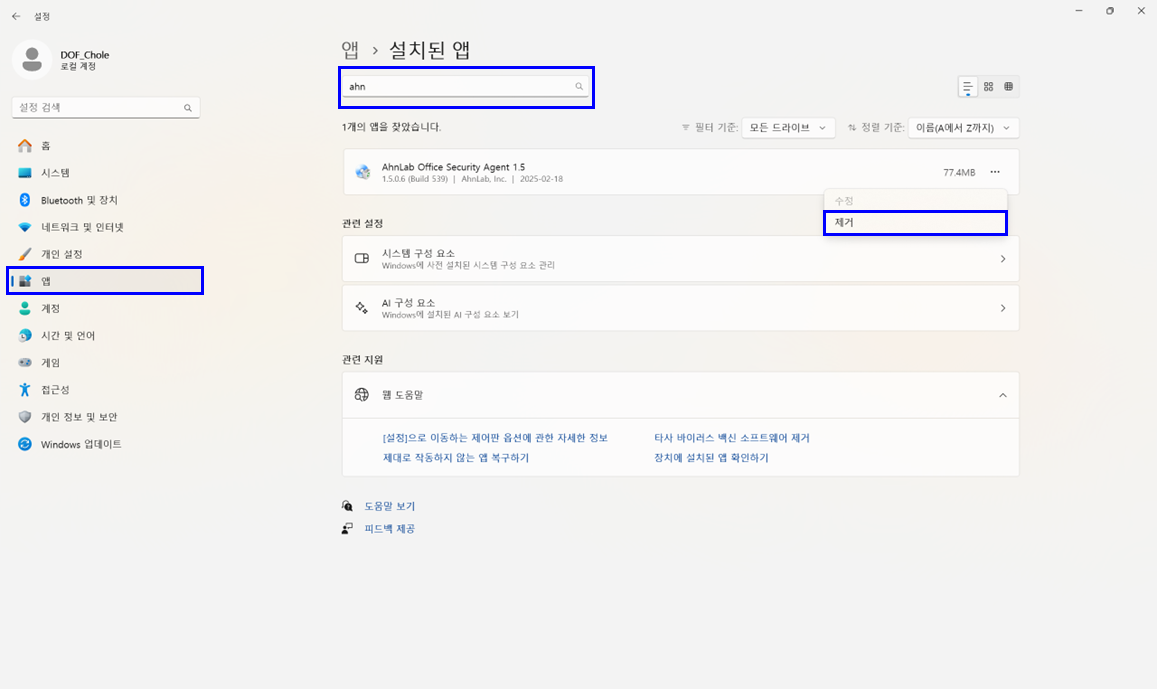Click the back arrow in Settings header

[16, 16]
